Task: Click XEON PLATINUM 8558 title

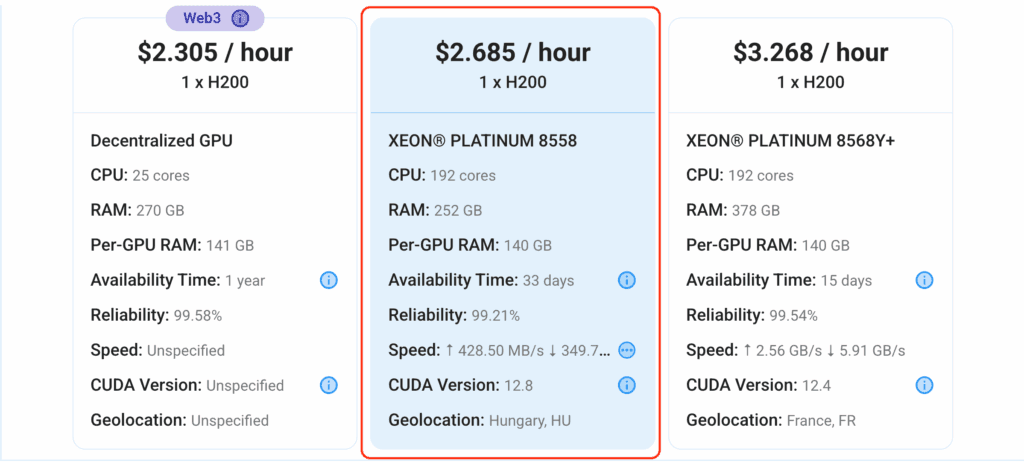Action: point(483,140)
